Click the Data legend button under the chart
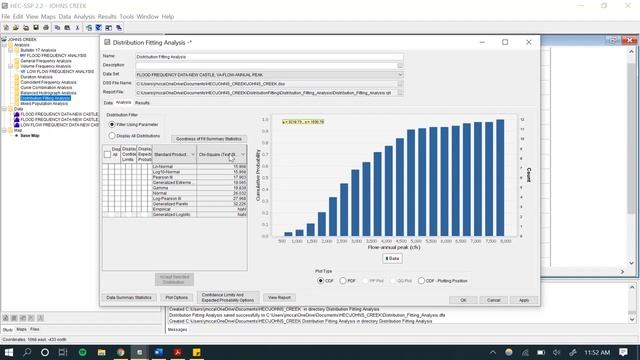Screen dimensions: 640x360 pos(392,258)
